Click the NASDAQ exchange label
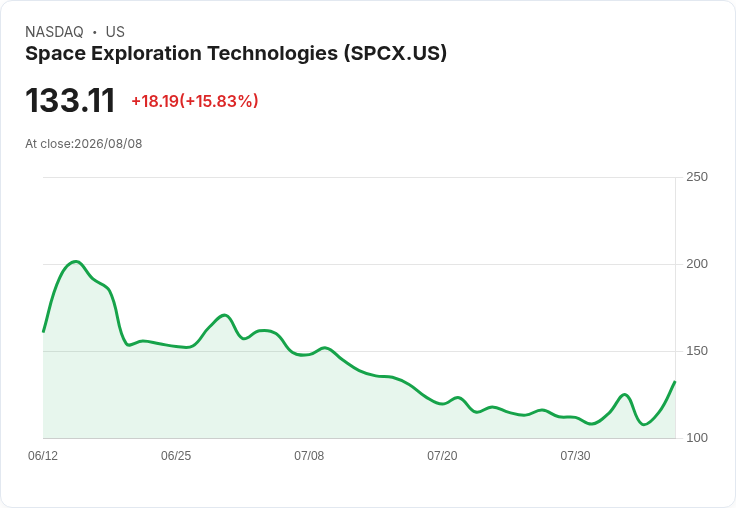 tap(54, 32)
